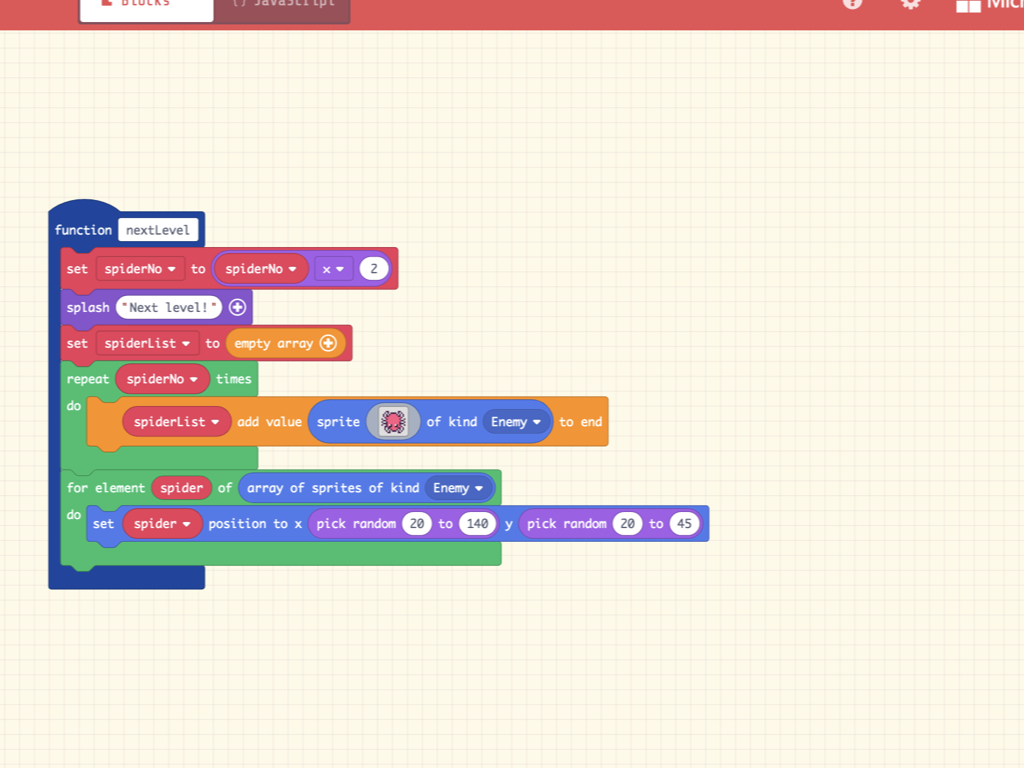The image size is (1024, 768).
Task: Open spiderList dropdown in add value block
Action: pyautogui.click(x=176, y=422)
